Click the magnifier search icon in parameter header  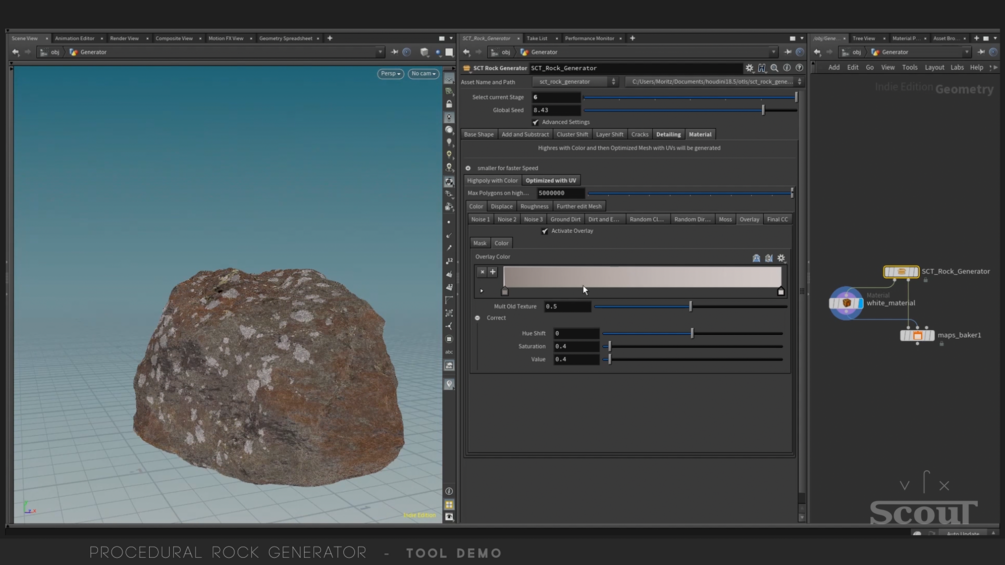pyautogui.click(x=774, y=68)
